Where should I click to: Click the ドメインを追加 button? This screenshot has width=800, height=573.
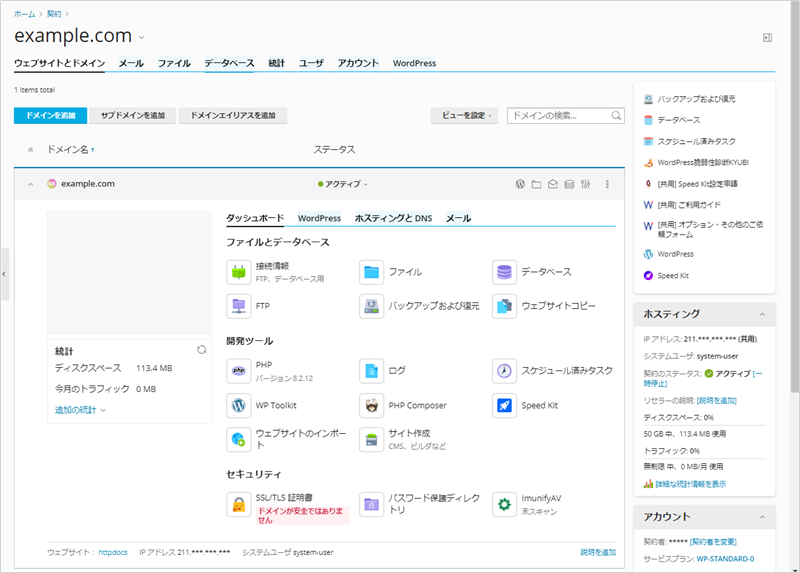click(51, 116)
